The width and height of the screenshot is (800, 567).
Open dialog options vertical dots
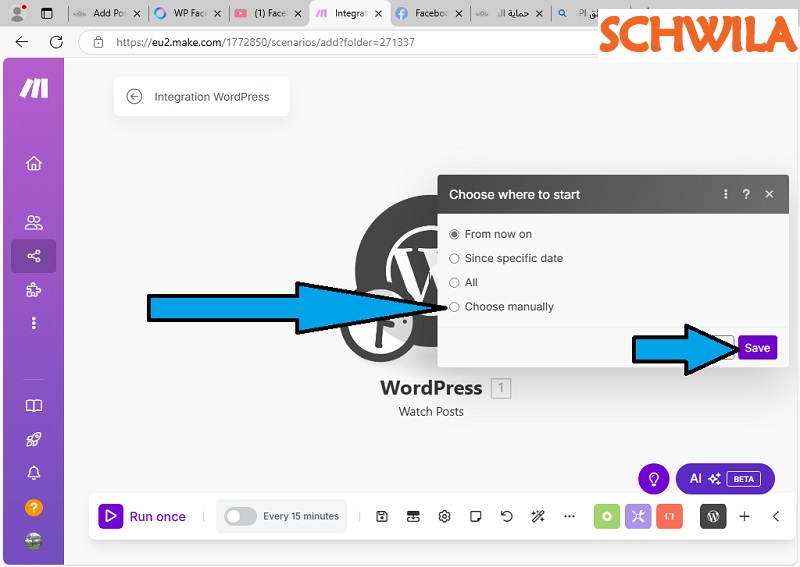click(x=726, y=194)
